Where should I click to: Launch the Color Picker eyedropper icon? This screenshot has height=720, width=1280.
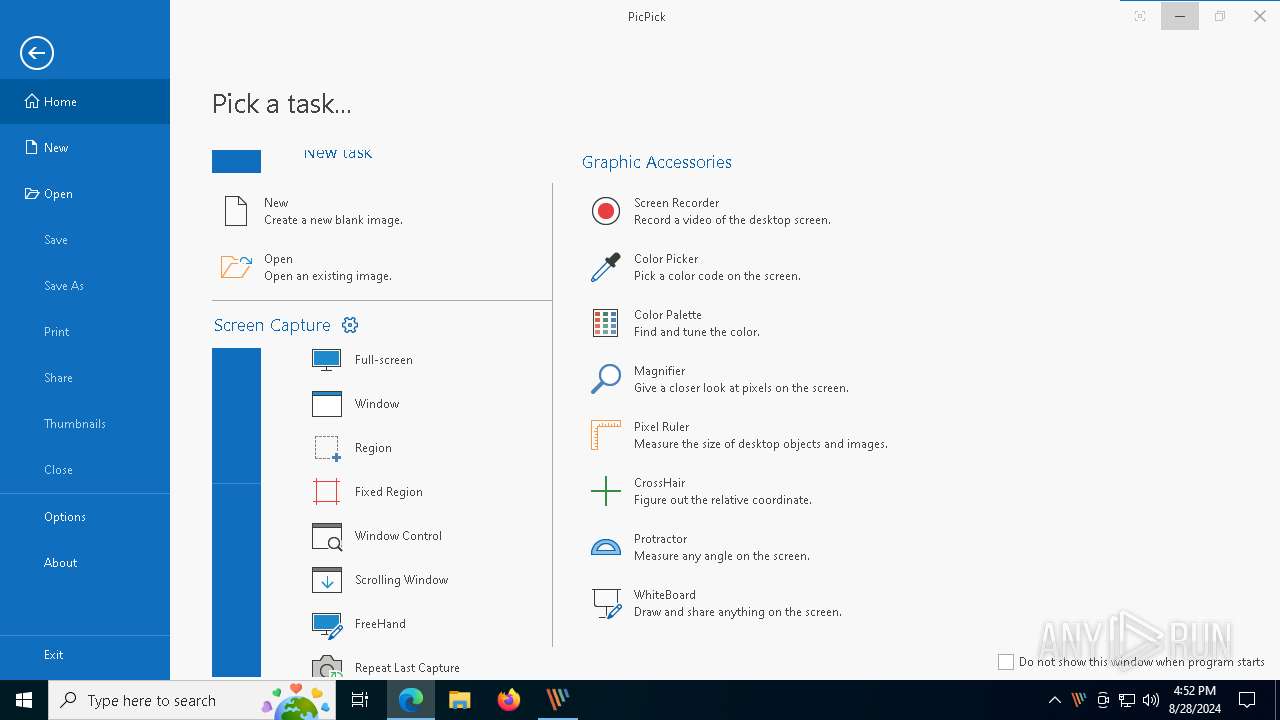[x=606, y=267]
